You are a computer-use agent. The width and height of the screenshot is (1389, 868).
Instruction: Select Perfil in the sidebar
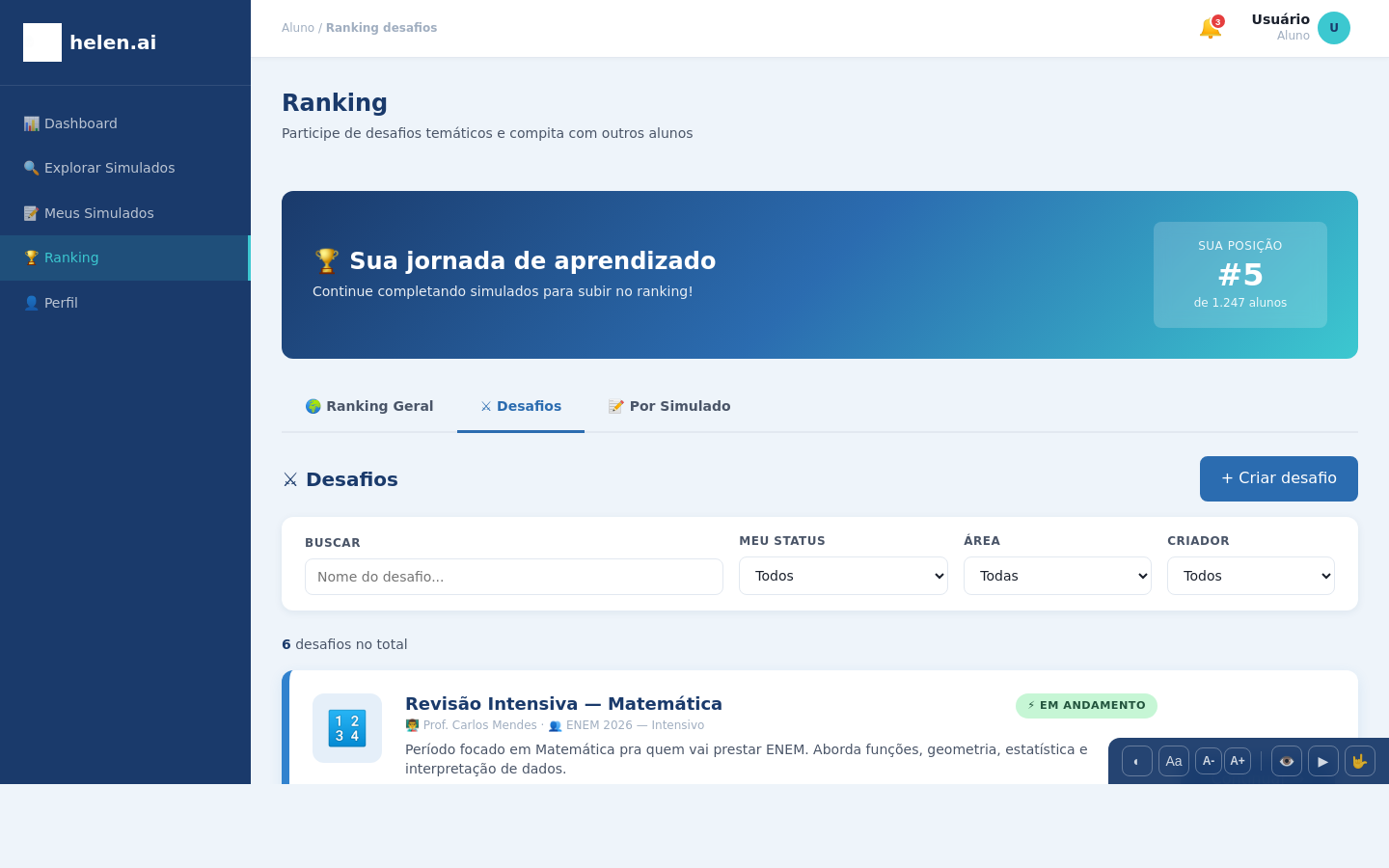point(59,302)
